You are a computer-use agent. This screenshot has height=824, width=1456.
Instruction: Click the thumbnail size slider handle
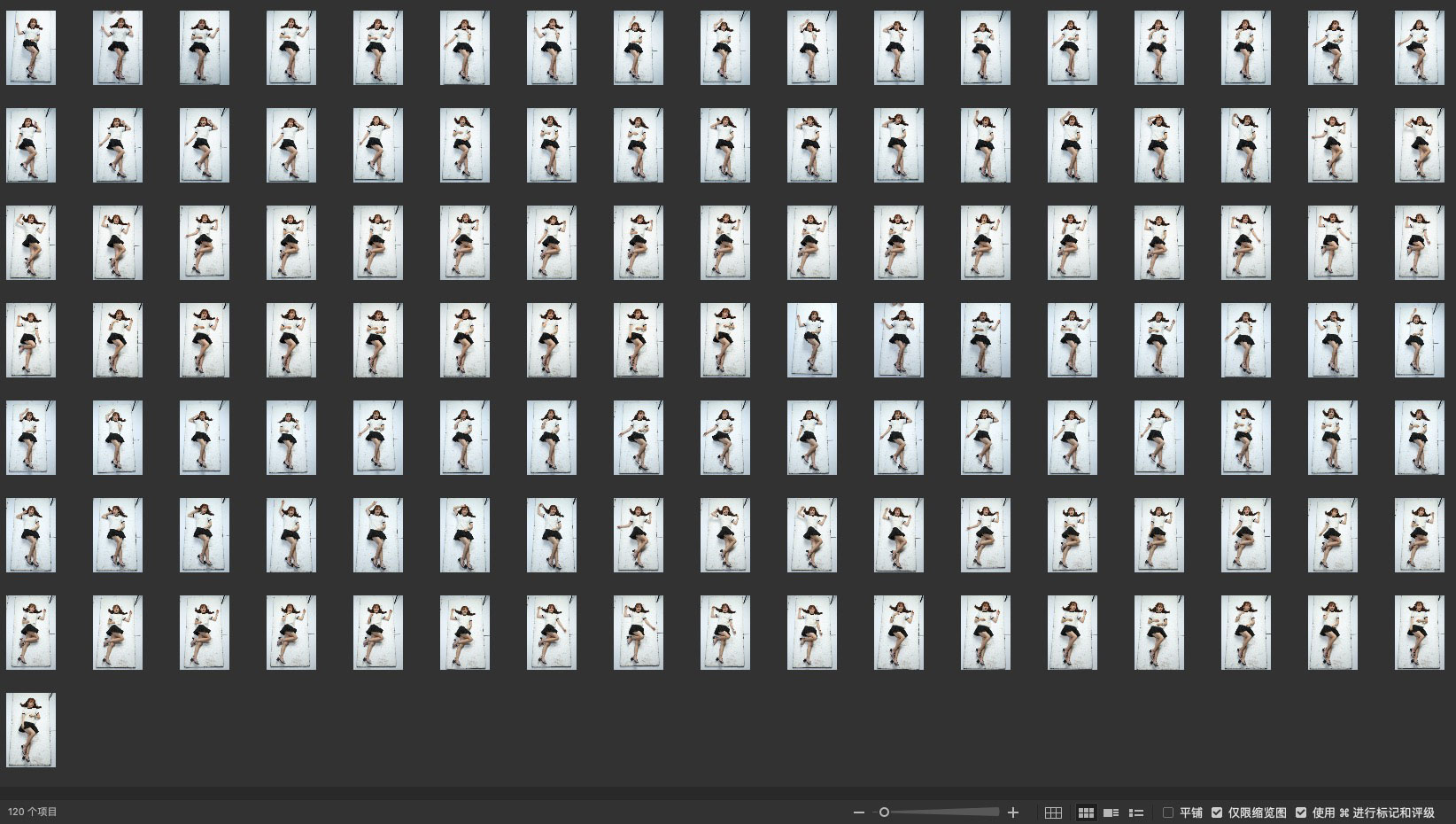pos(883,812)
